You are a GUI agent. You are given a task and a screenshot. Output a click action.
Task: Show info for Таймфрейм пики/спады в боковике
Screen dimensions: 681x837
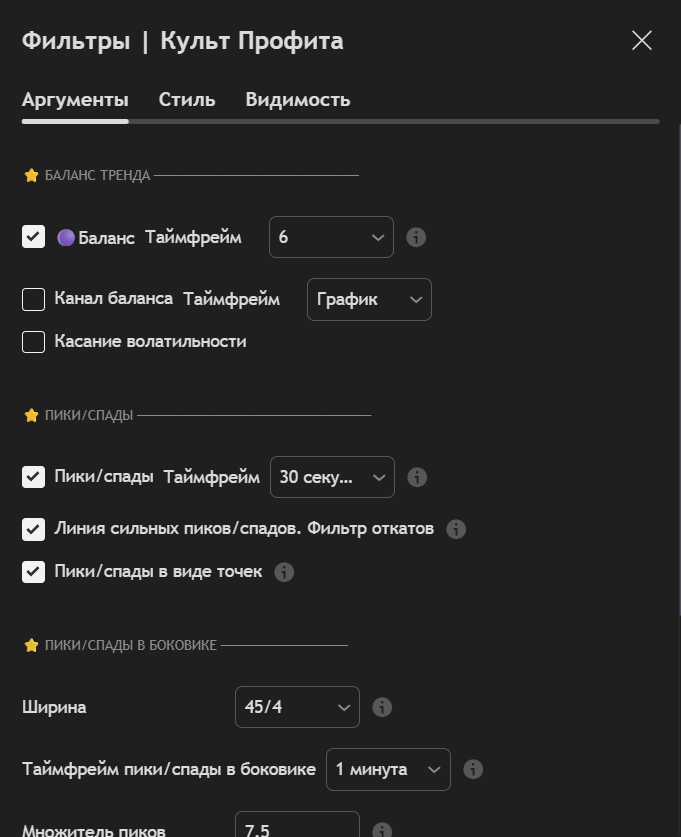474,769
